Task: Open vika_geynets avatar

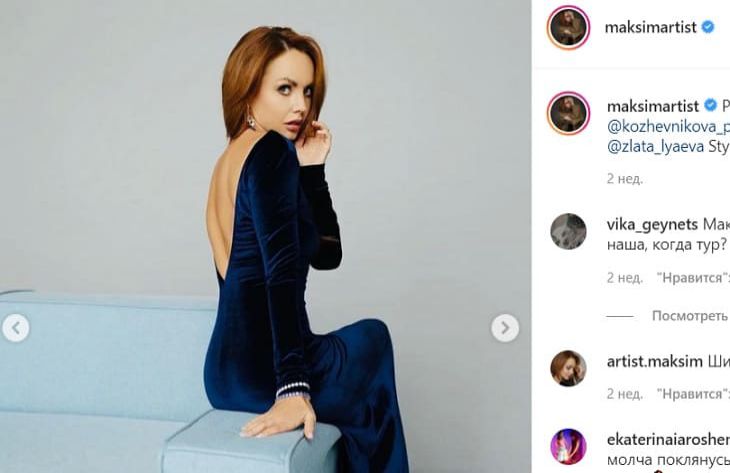Action: (x=568, y=231)
